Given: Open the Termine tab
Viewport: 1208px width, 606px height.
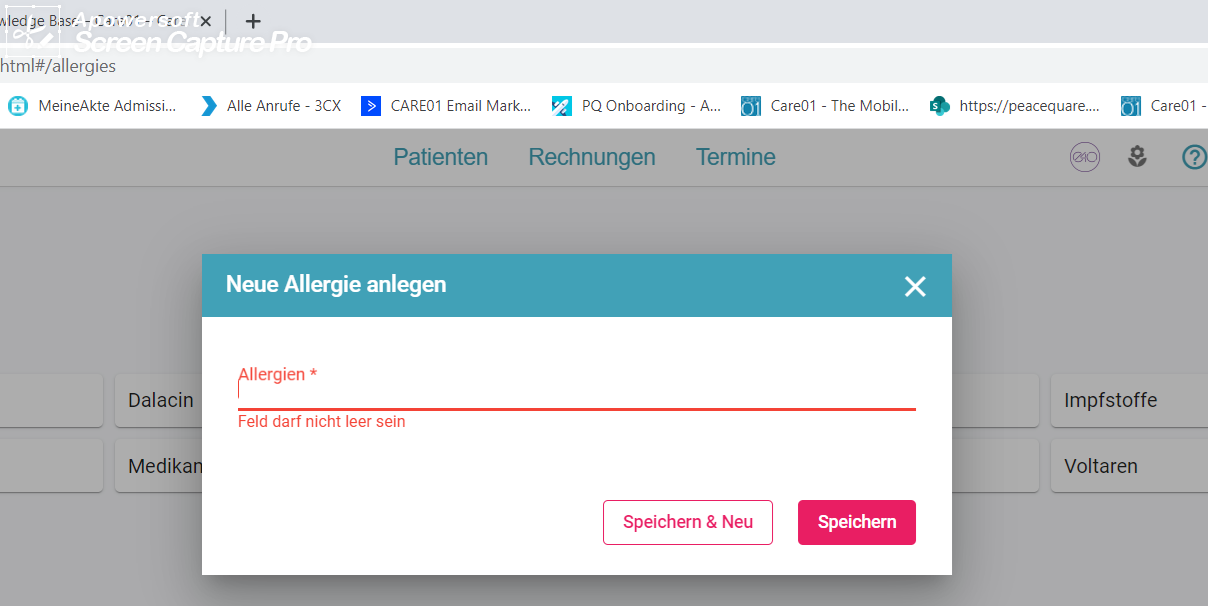Looking at the screenshot, I should click(736, 157).
